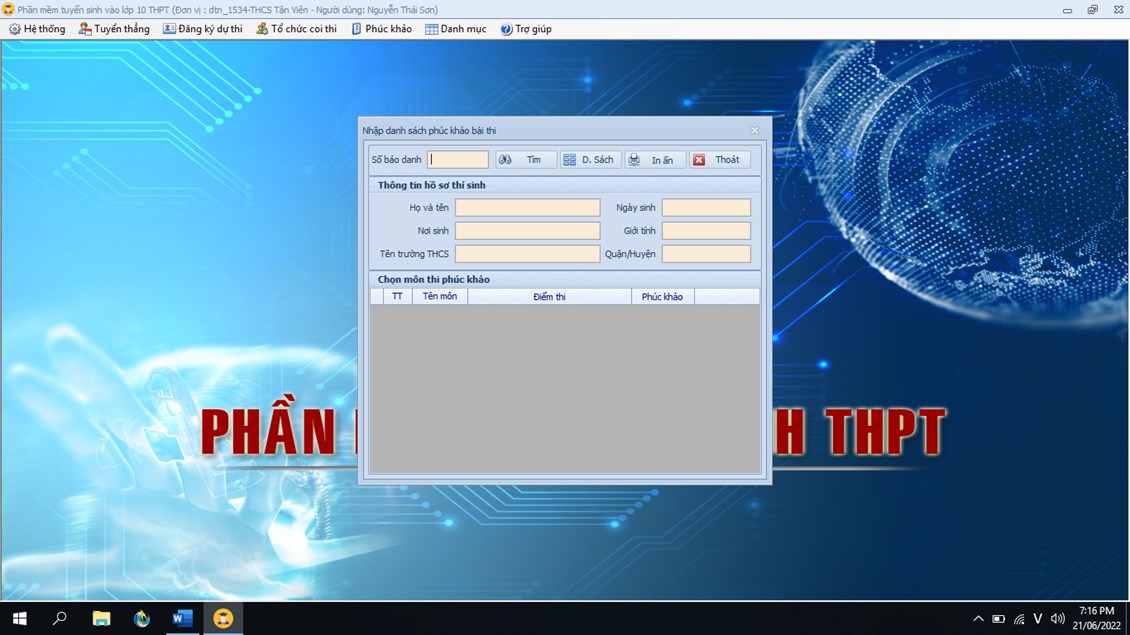Open Microsoft Word from the taskbar
Viewport: 1130px width, 635px height.
tap(182, 619)
